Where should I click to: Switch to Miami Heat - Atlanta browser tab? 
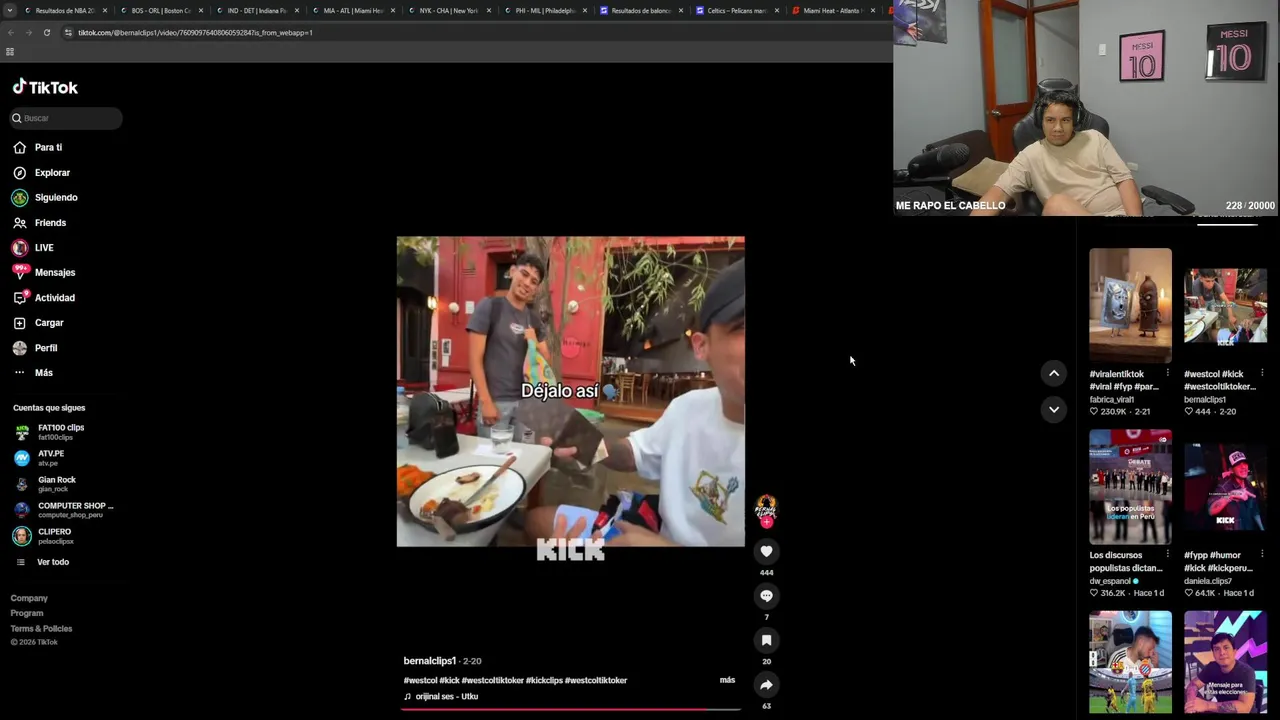(x=832, y=11)
